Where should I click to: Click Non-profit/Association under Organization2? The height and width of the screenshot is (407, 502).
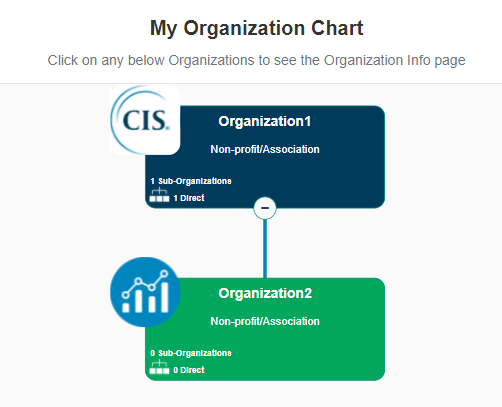[265, 321]
